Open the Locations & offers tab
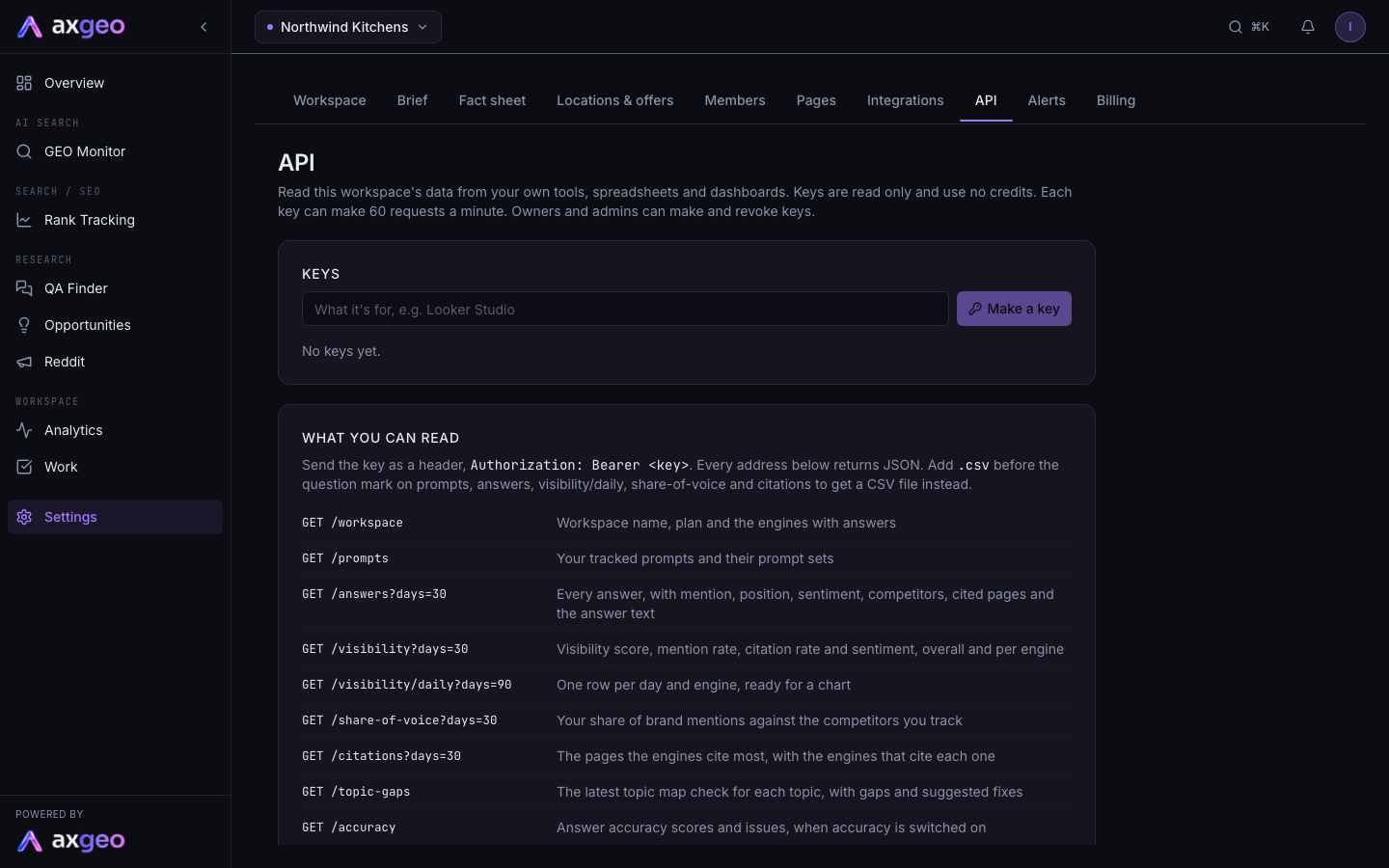The width and height of the screenshot is (1389, 868). [615, 100]
